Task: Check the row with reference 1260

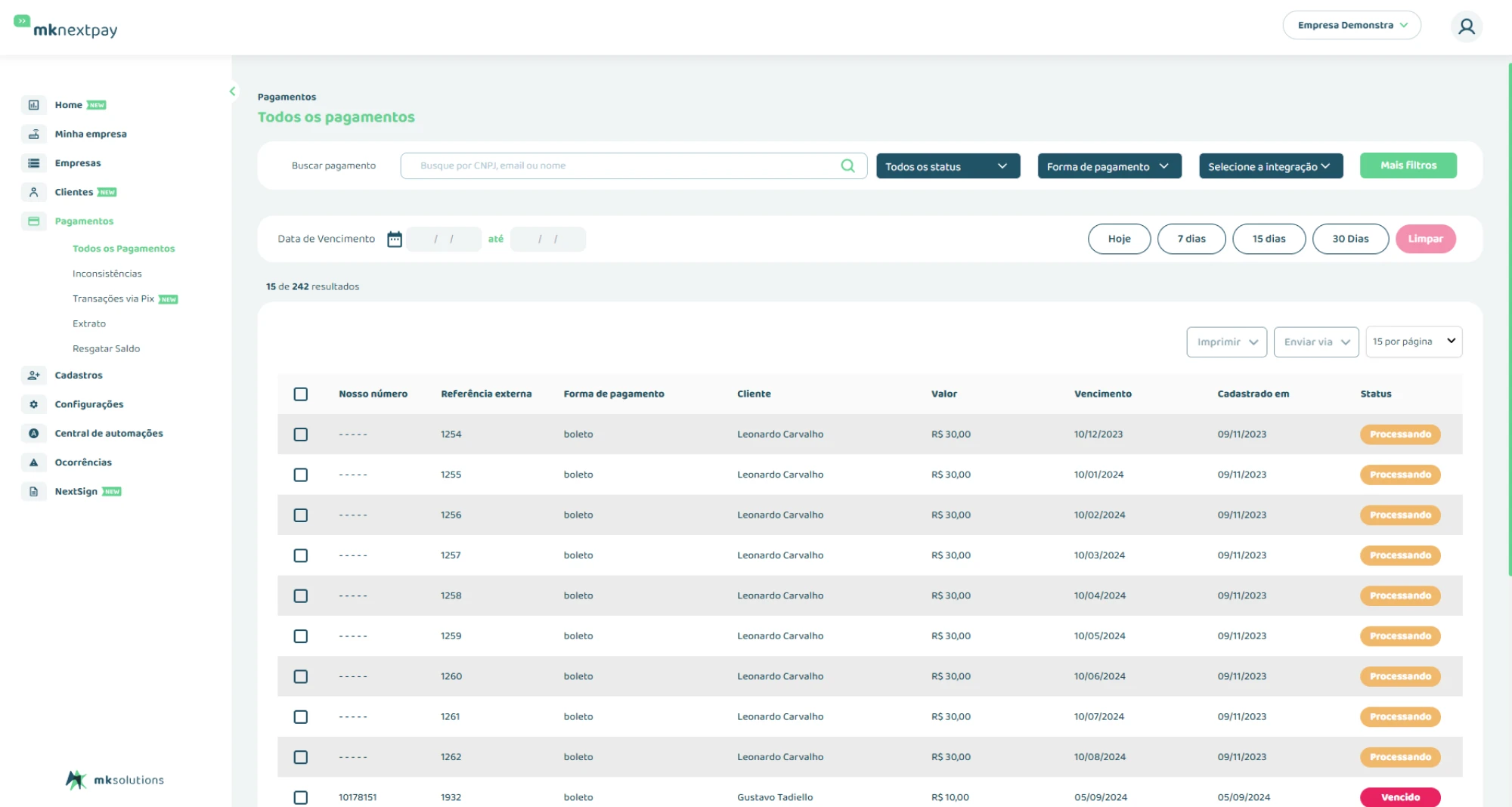Action: 301,676
